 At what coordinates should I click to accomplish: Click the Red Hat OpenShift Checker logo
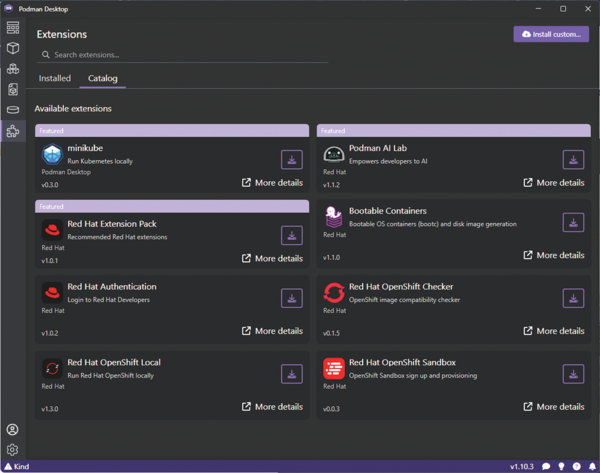click(x=334, y=293)
